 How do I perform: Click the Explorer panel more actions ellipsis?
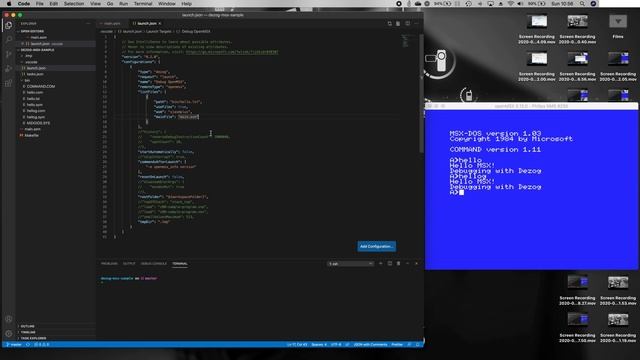coord(88,24)
